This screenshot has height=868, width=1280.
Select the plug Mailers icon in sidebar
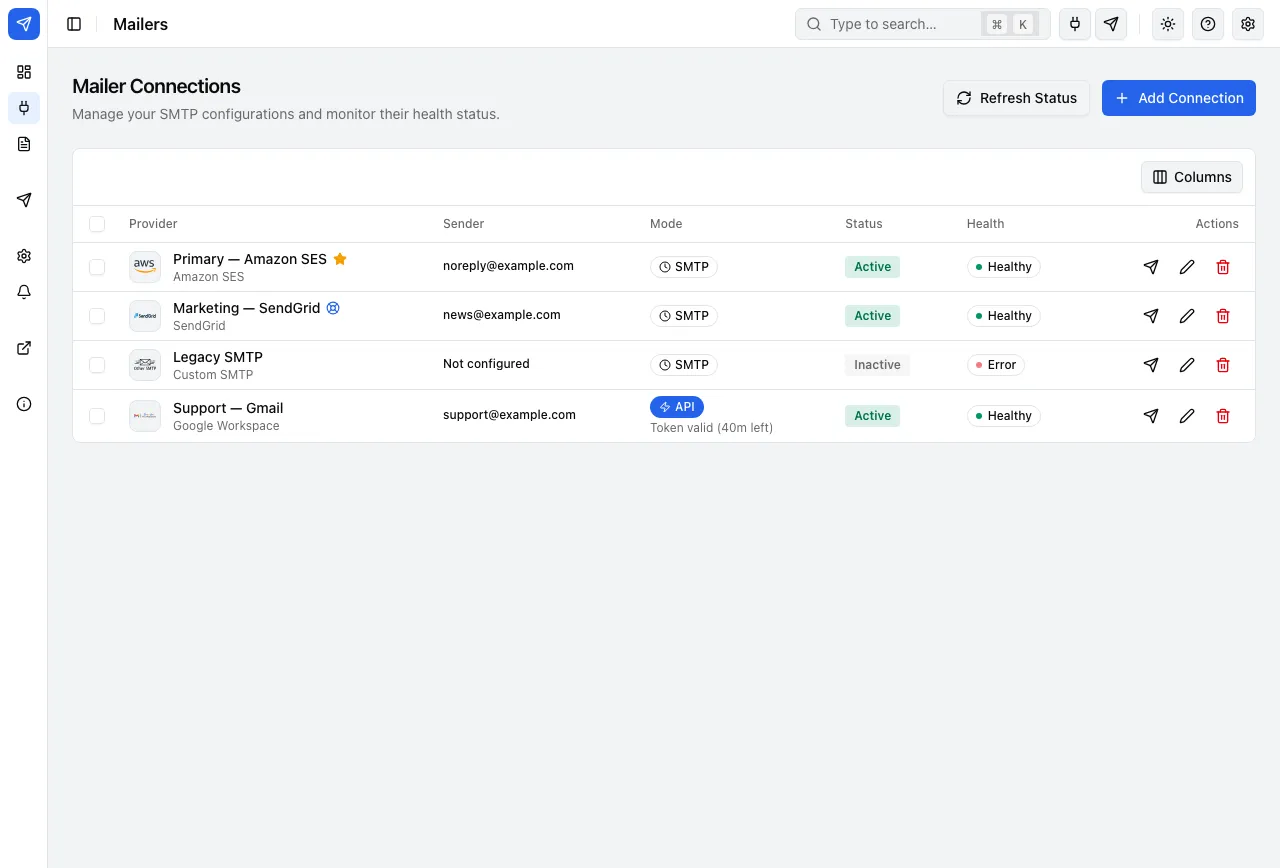click(x=24, y=108)
